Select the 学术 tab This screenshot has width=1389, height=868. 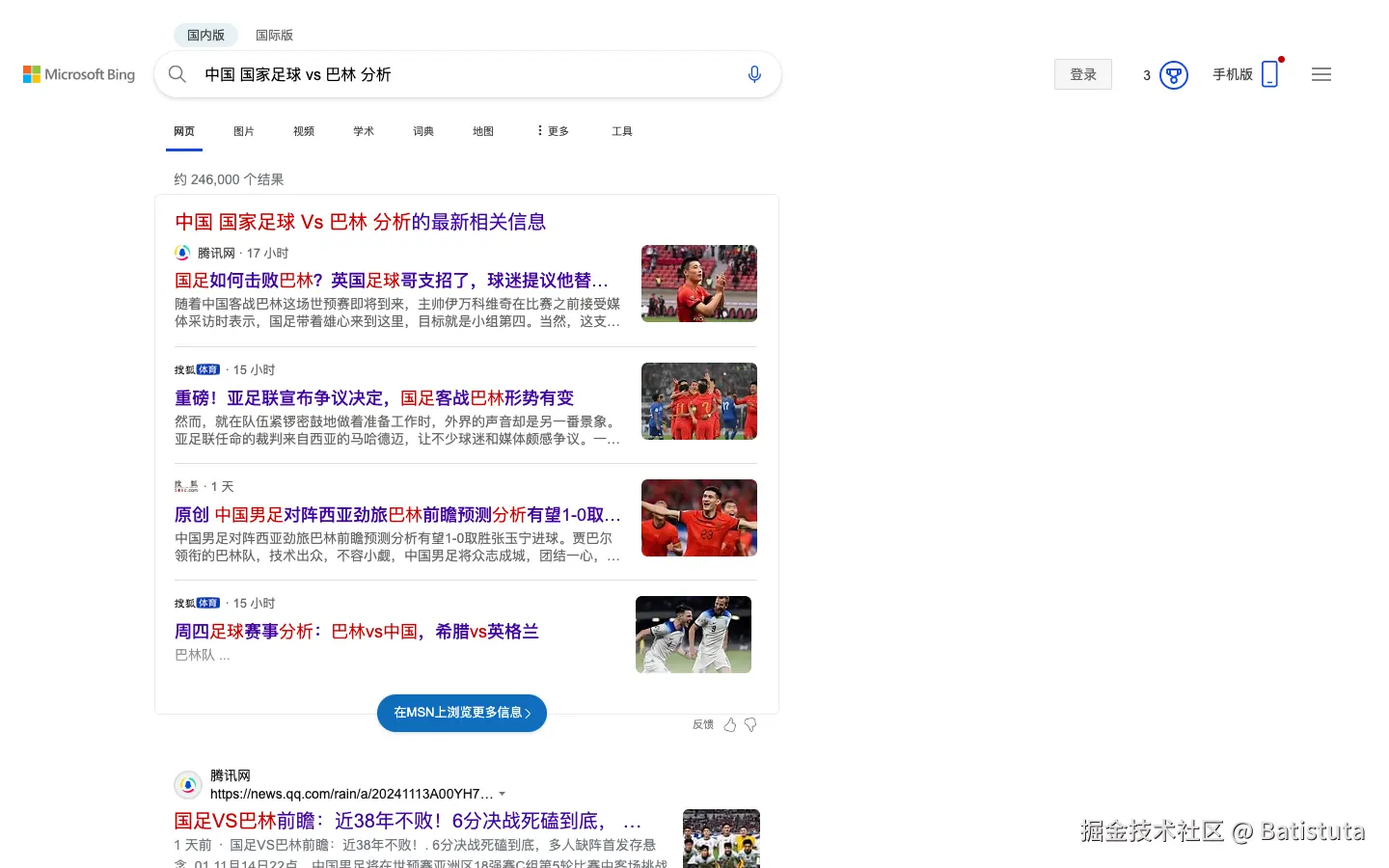[364, 131]
